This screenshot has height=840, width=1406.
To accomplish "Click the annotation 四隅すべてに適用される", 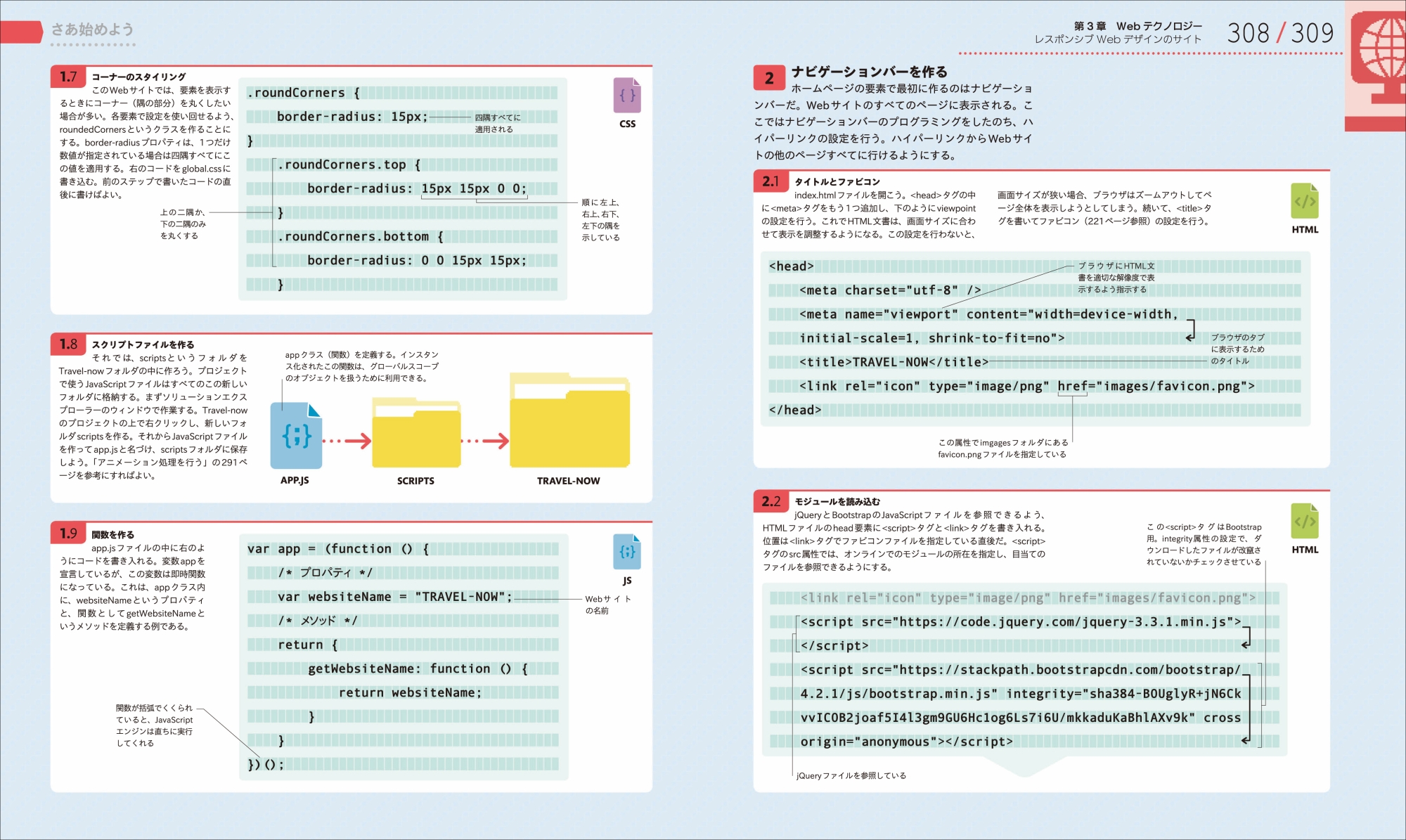I will point(498,123).
